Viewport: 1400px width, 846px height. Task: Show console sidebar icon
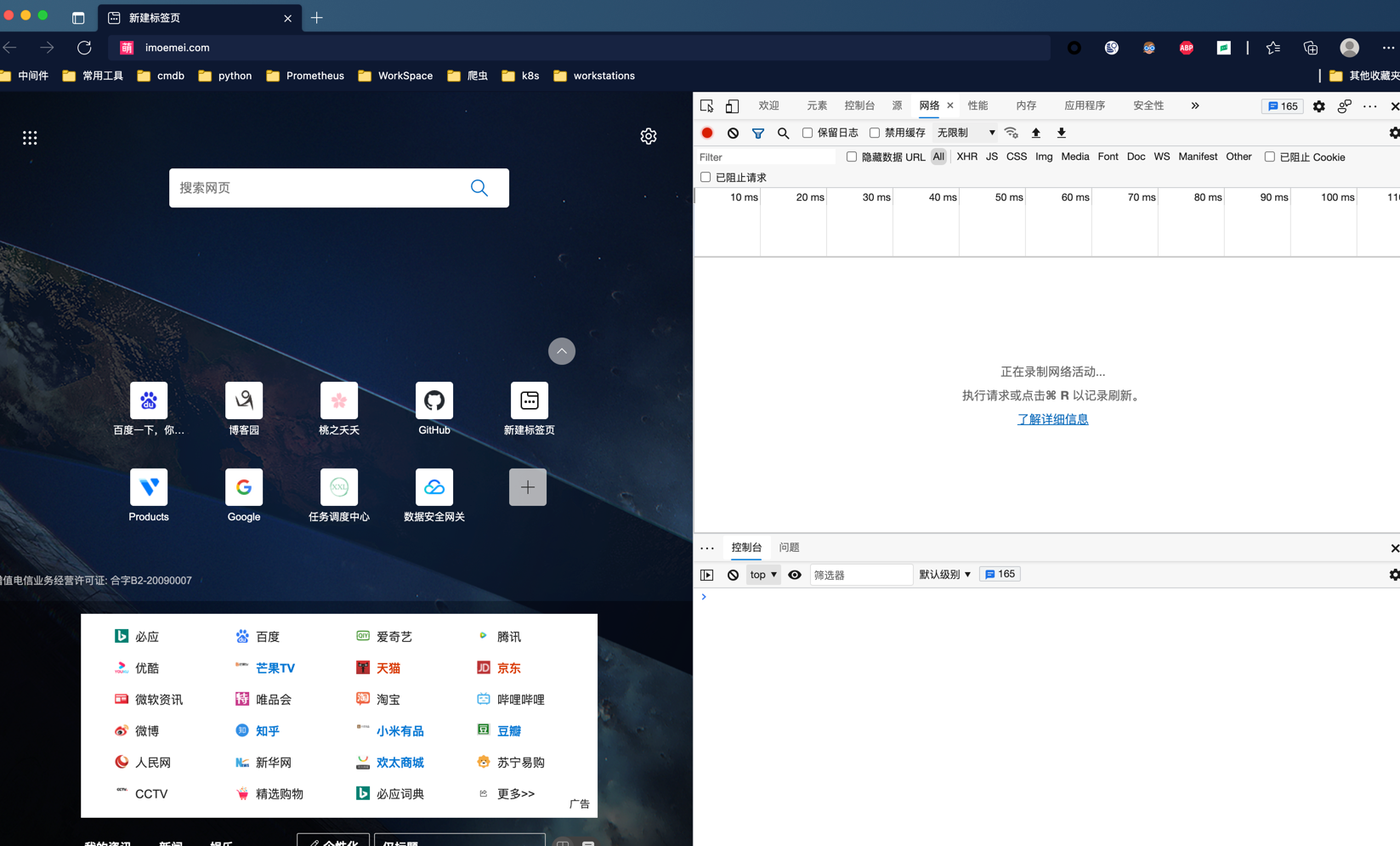click(x=707, y=575)
